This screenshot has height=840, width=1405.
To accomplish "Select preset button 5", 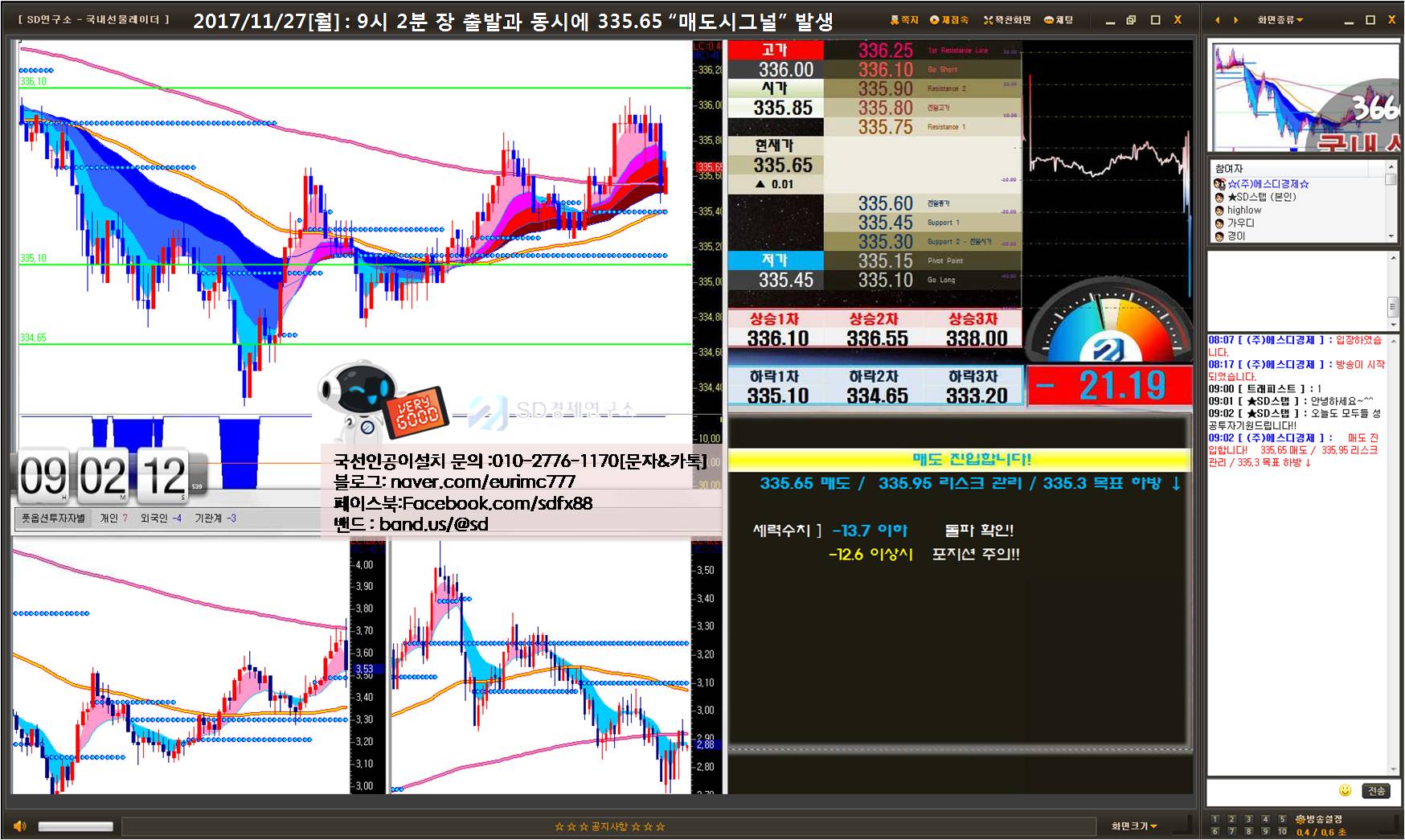I will pyautogui.click(x=1283, y=819).
